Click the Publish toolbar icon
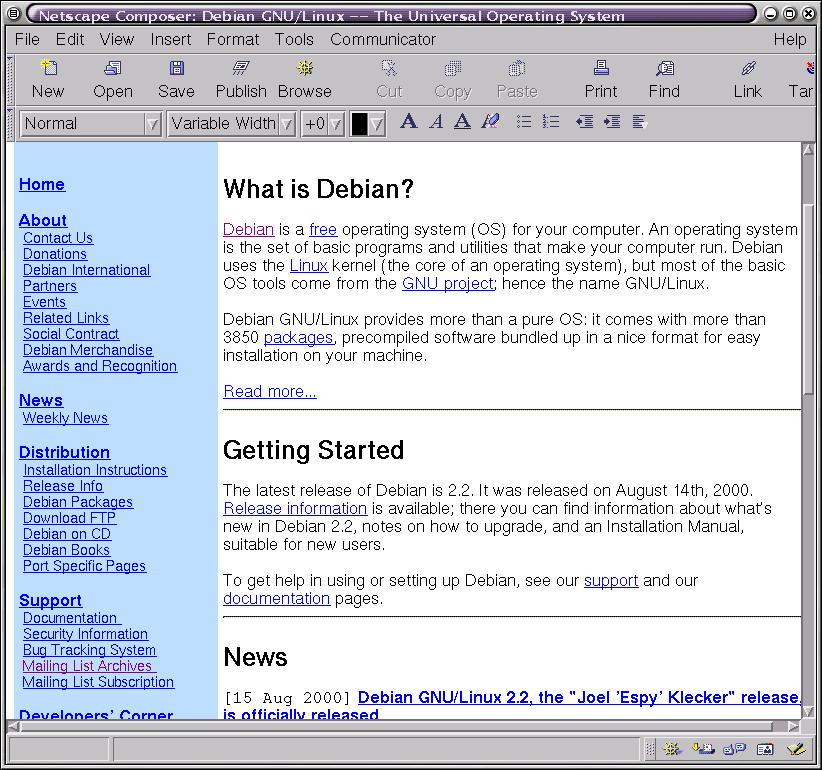Screen dimensions: 822x770 click(x=241, y=68)
